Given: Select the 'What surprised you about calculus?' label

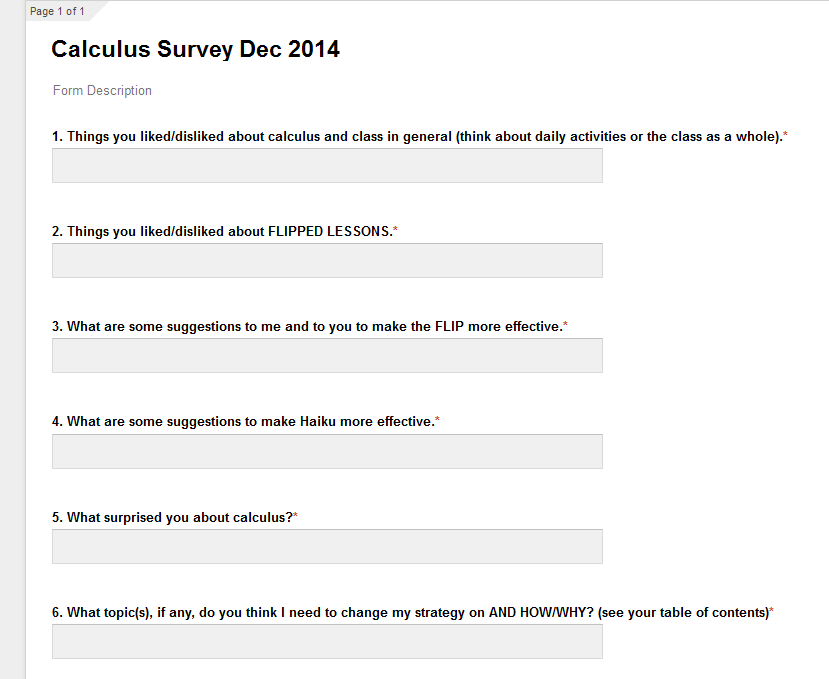Looking at the screenshot, I should tap(172, 517).
